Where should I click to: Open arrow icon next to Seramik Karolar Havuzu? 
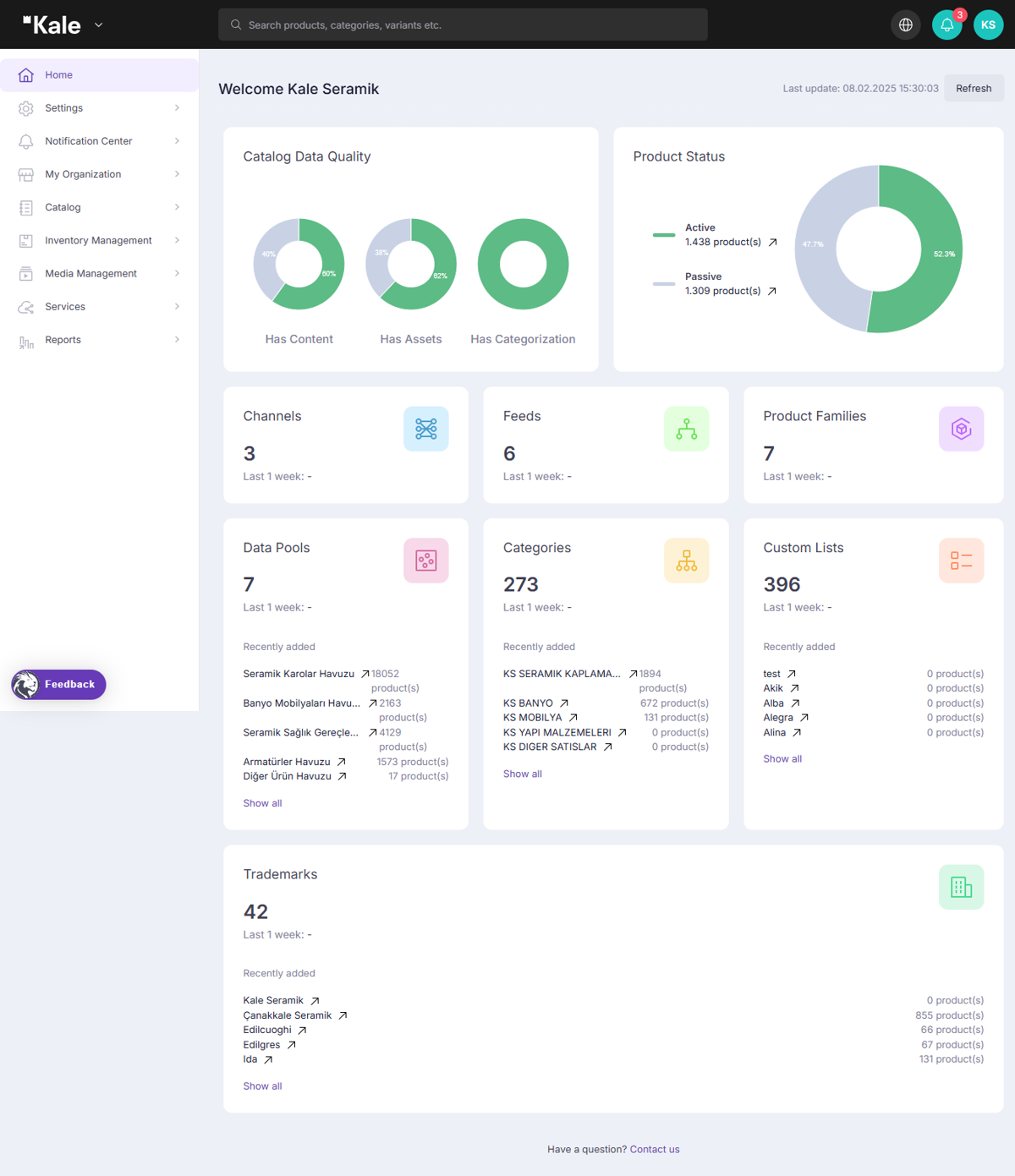coord(365,674)
